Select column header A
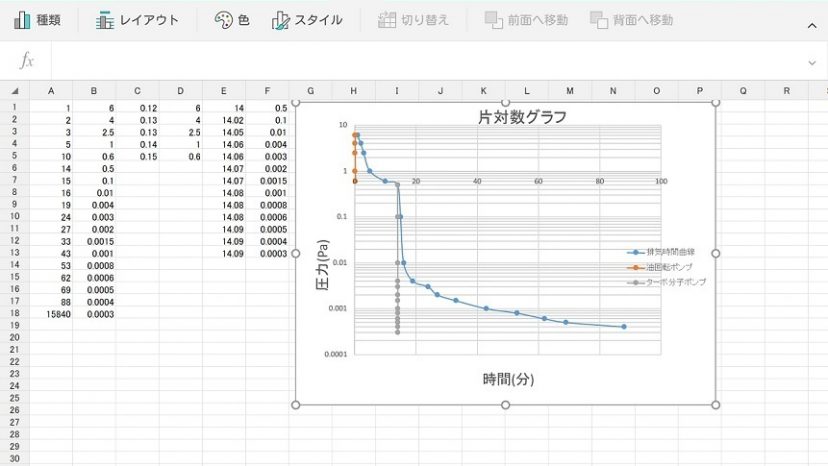Screen dimensions: 828x466 pos(50,91)
